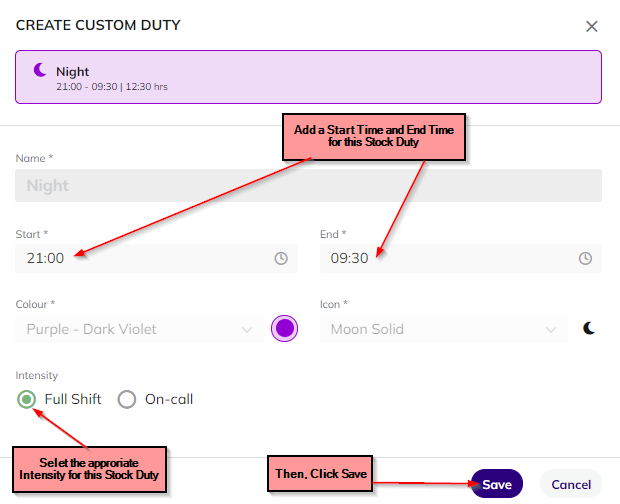The width and height of the screenshot is (620, 504).
Task: Click the '21:00 - 09:30 | 12:30 hrs' text
Action: point(112,87)
